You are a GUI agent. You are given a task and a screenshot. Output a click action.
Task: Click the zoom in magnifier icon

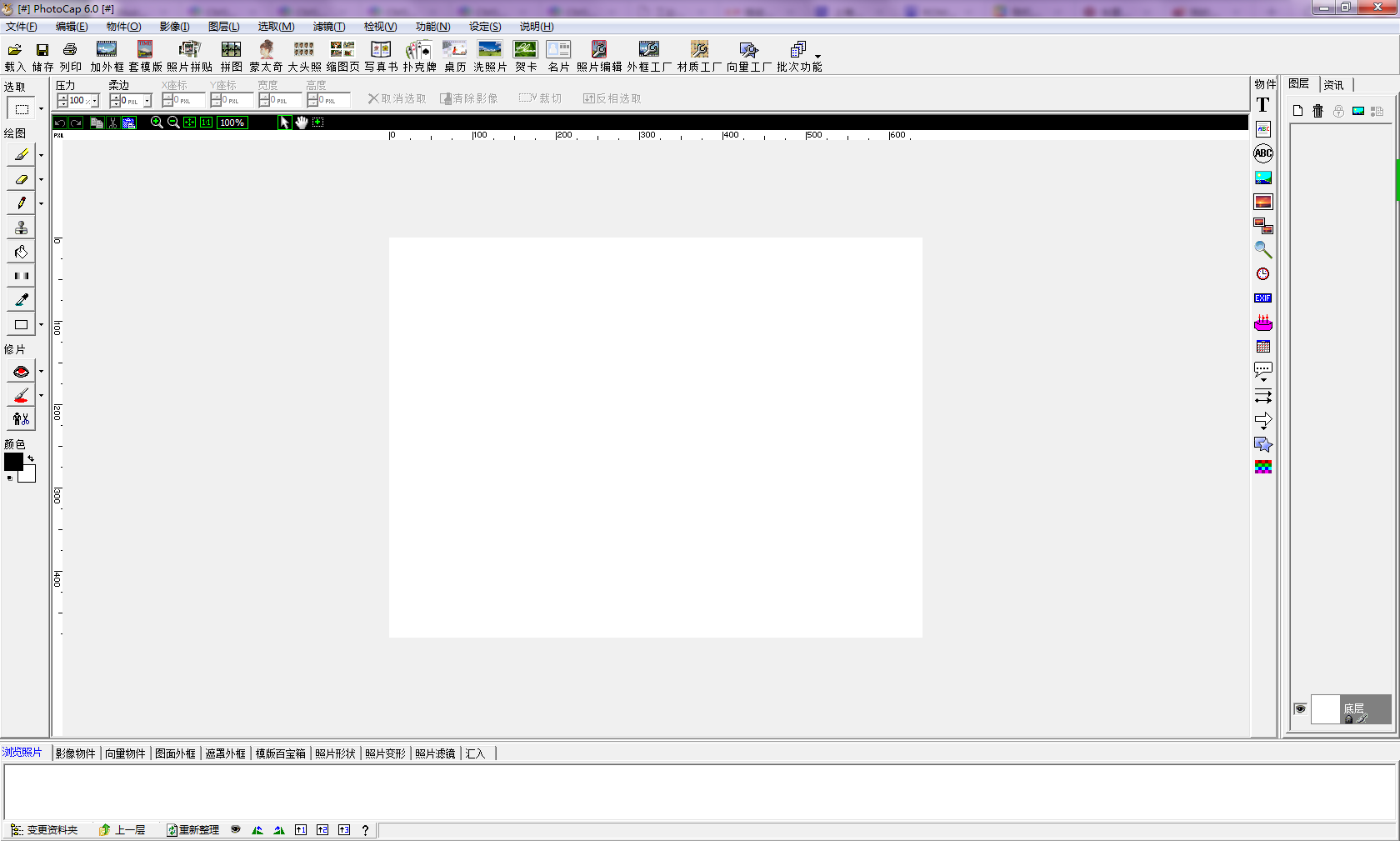[x=156, y=123]
